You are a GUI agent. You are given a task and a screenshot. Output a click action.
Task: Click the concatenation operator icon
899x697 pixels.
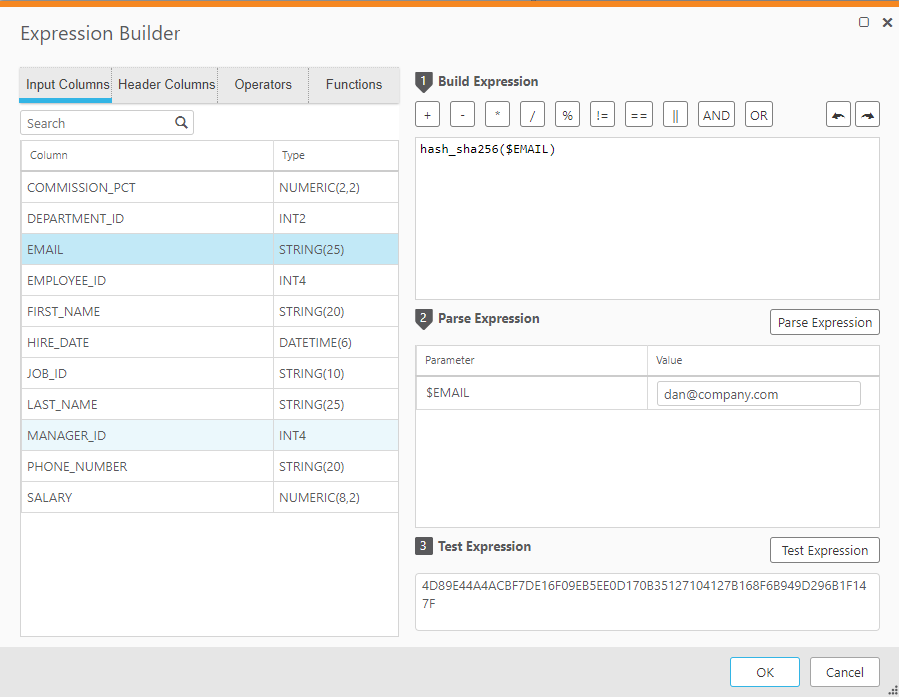[x=675, y=114]
